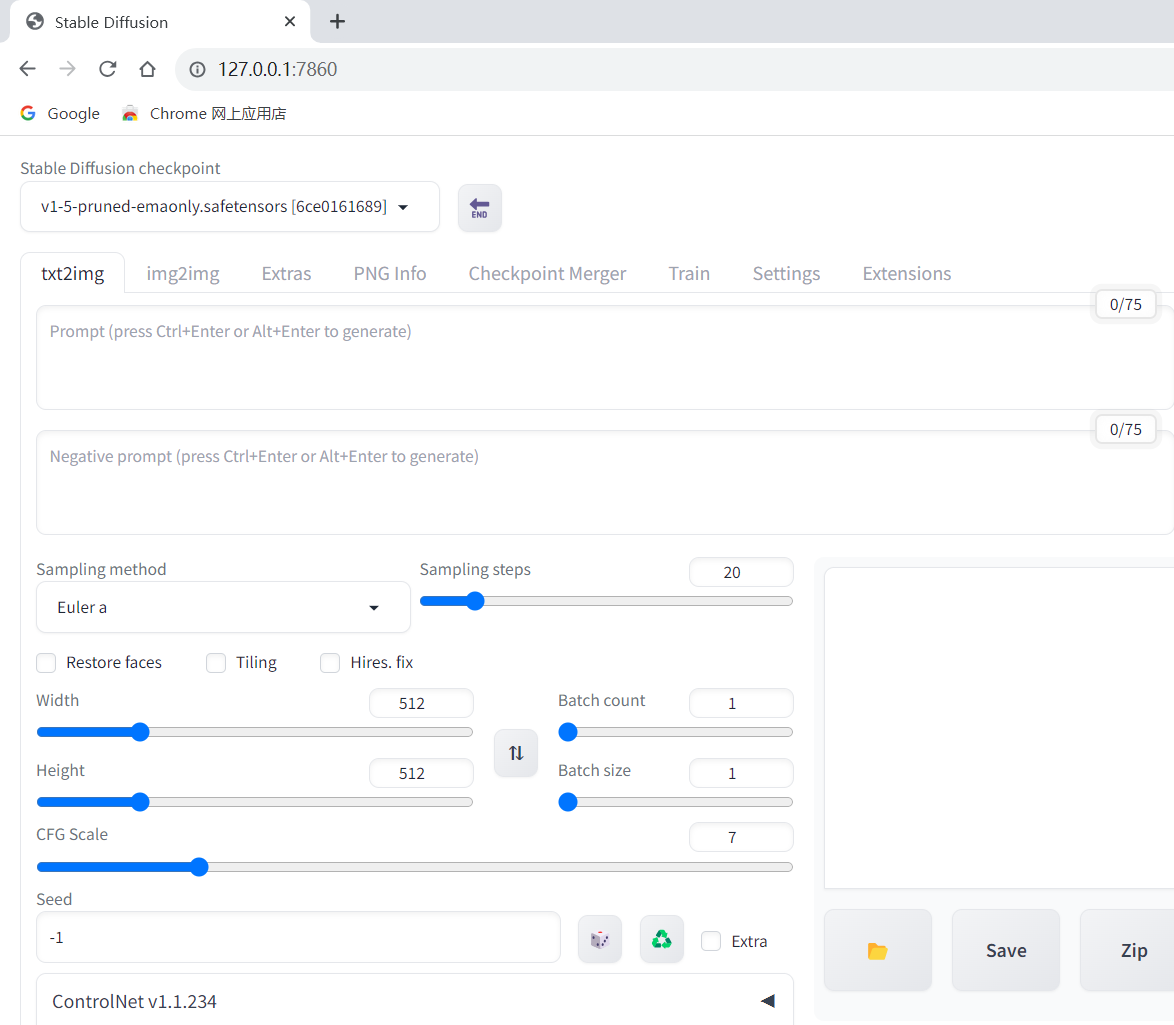Click the Sampling steps number field
The width and height of the screenshot is (1174, 1025).
click(x=741, y=572)
